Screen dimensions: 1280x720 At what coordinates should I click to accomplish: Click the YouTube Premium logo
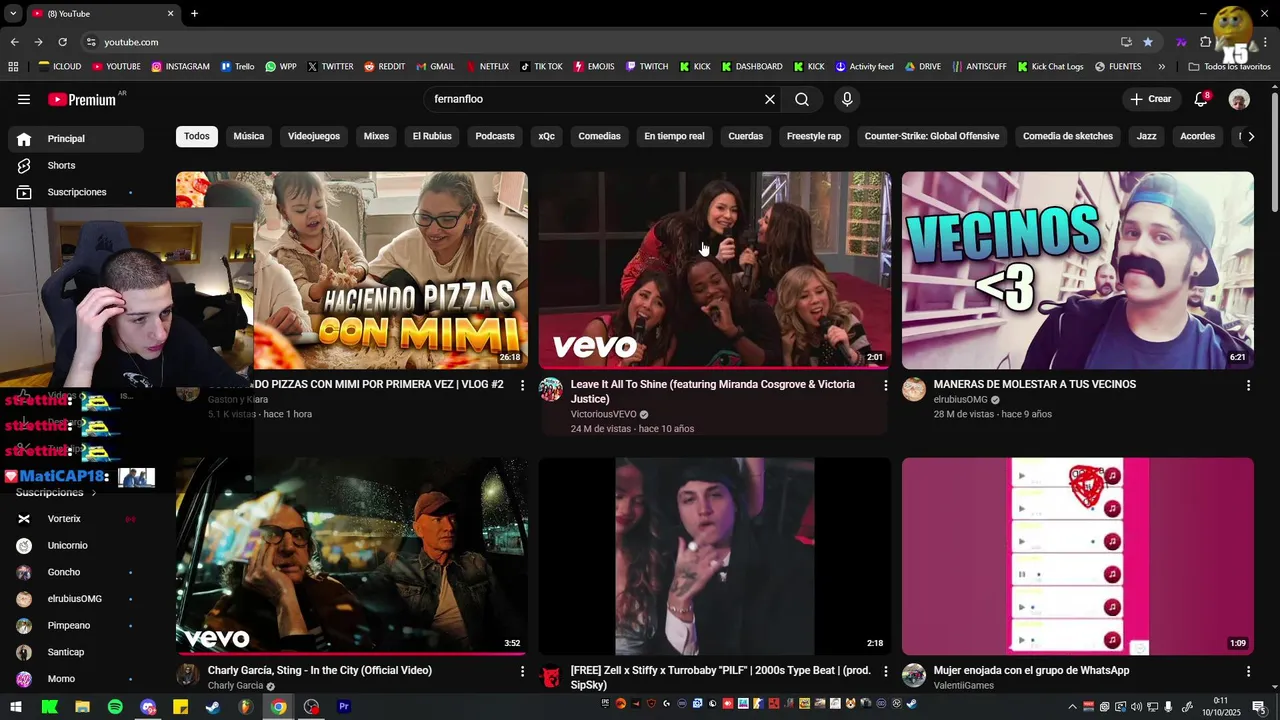tap(82, 99)
